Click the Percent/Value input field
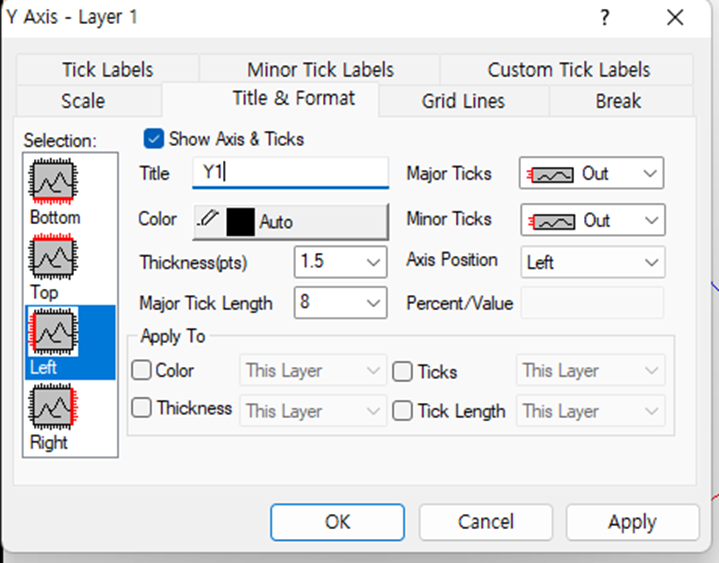719x563 pixels. click(592, 303)
